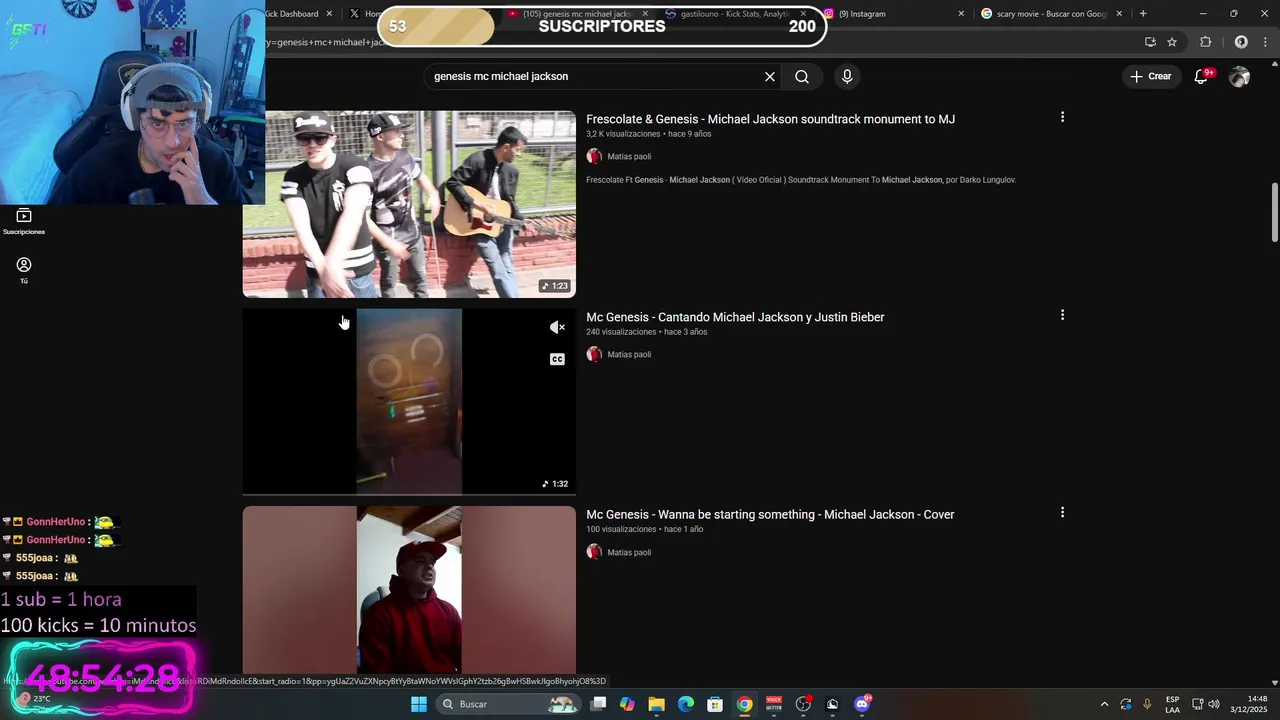Image resolution: width=1280 pixels, height=720 pixels.
Task: Click the Crear button
Action: tap(1151, 76)
